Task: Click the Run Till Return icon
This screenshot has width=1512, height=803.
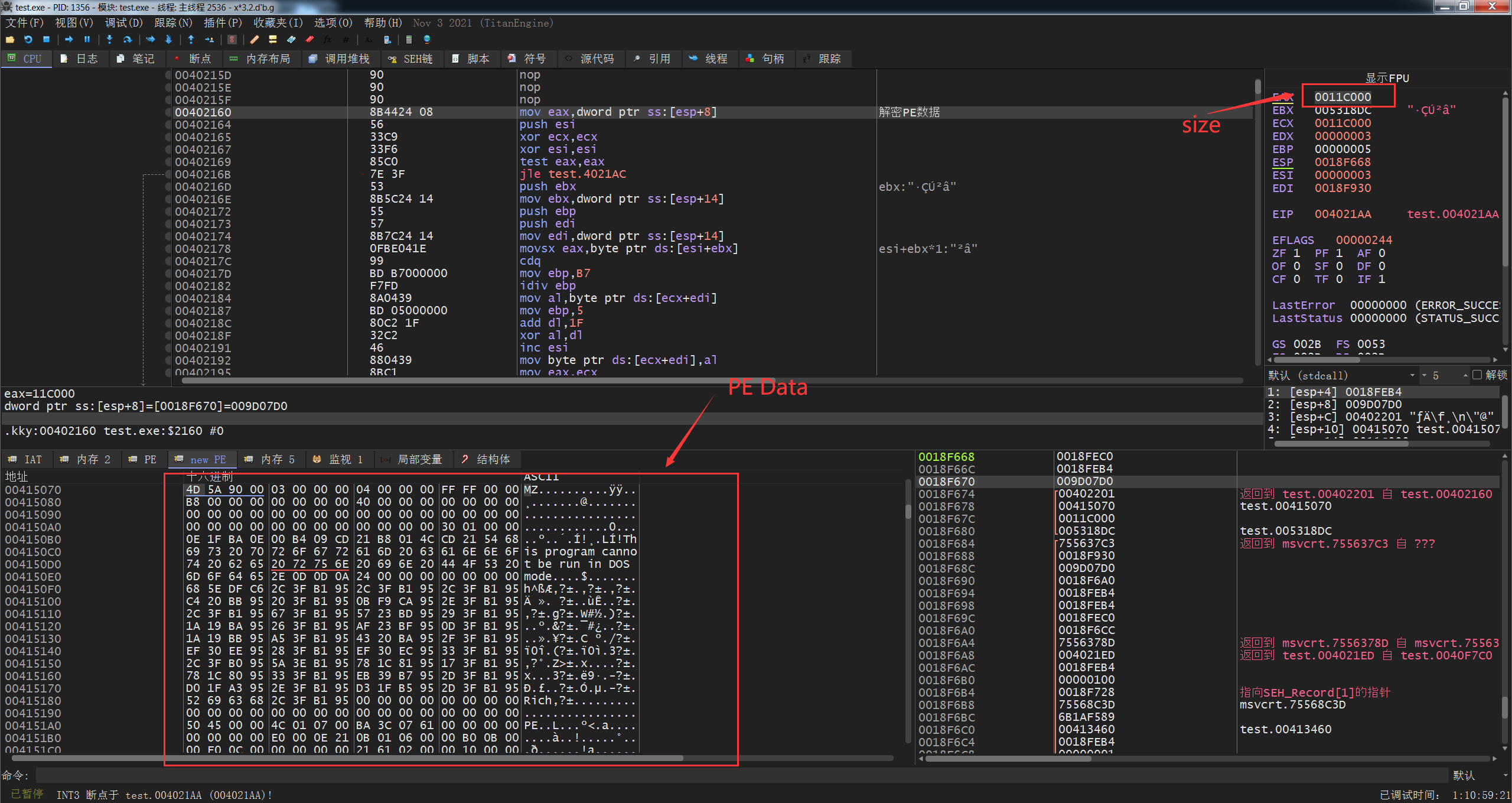Action: [191, 40]
